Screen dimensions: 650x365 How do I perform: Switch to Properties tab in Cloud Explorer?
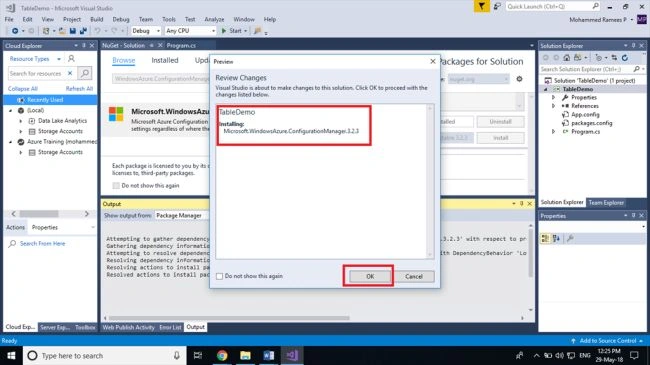tap(45, 227)
